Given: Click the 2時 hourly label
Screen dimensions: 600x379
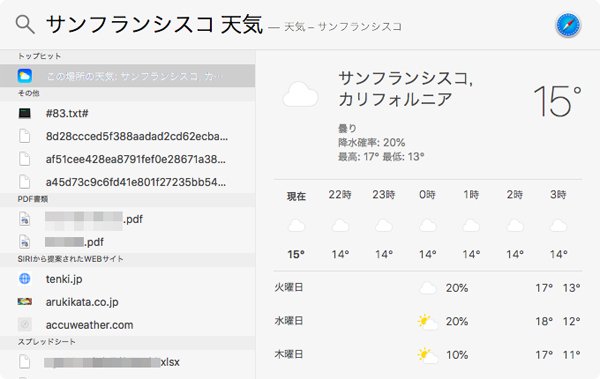Looking at the screenshot, I should pyautogui.click(x=515, y=194).
